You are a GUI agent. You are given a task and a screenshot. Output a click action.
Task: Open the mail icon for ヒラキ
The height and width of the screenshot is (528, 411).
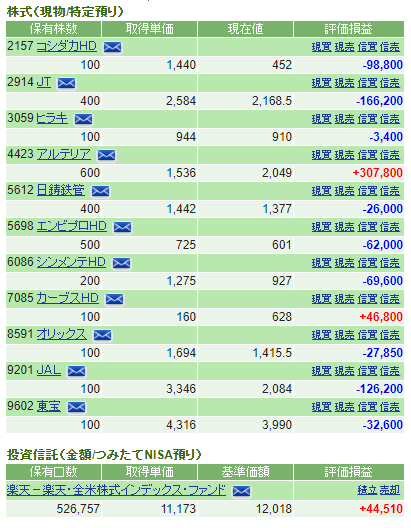click(83, 119)
